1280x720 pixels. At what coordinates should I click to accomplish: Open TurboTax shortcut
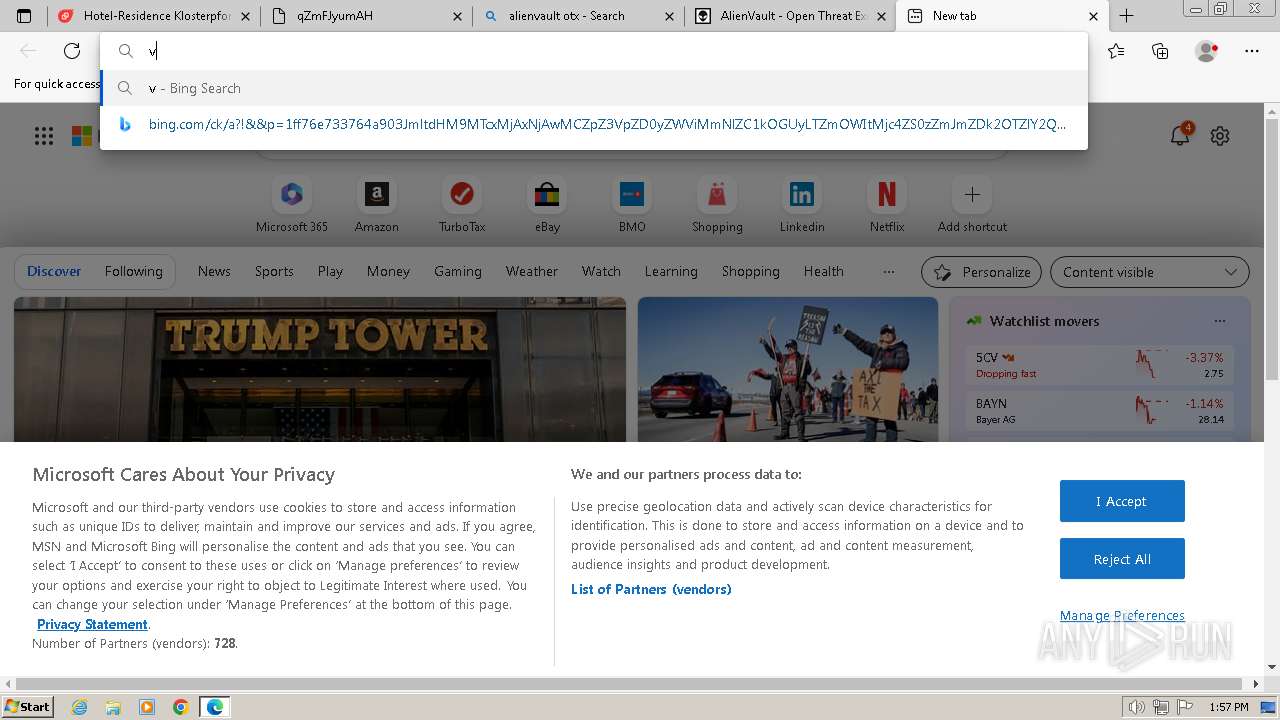[462, 205]
